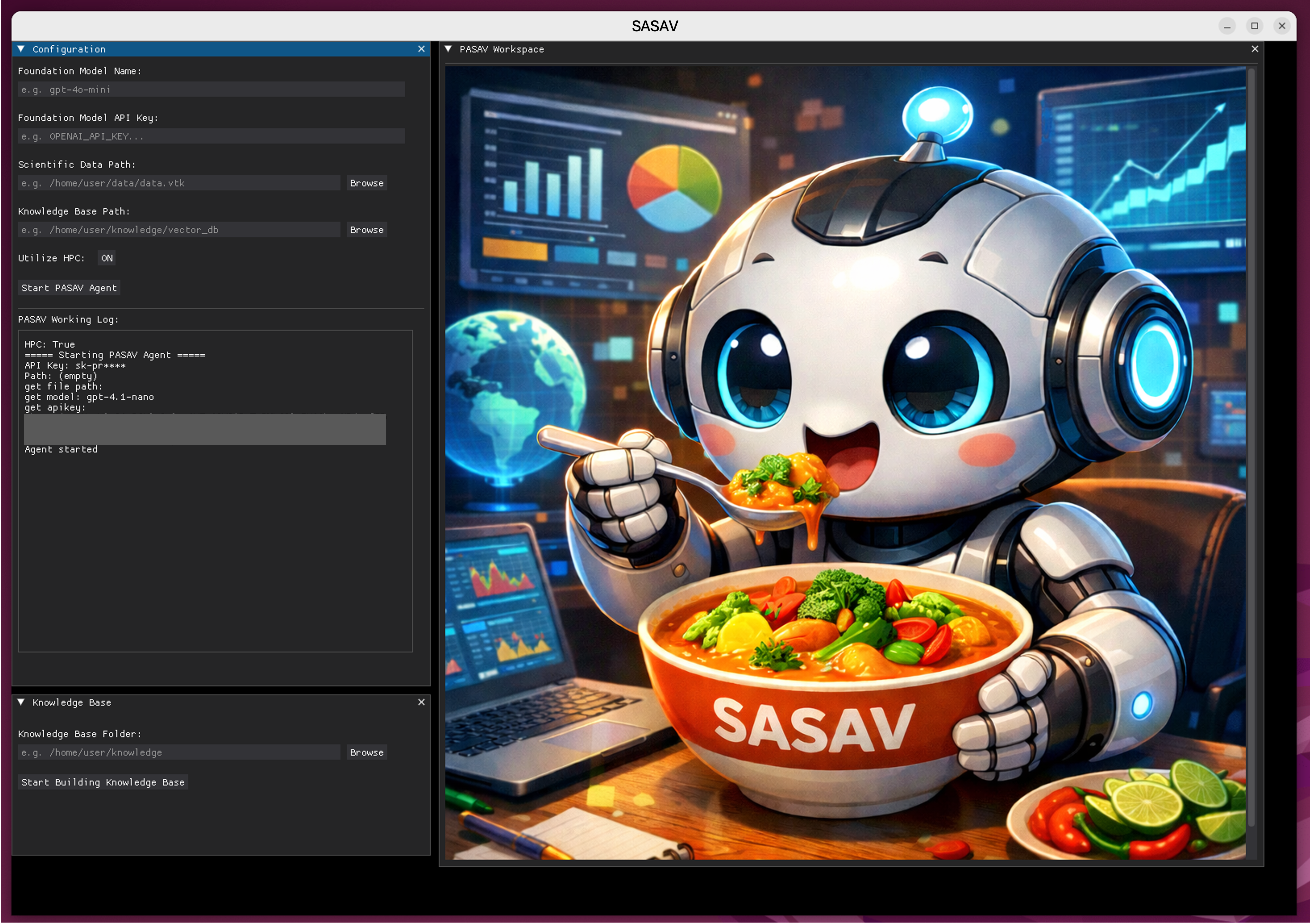Browse for the Knowledge Base Folder
Viewport: 1311px width, 924px height.
coord(366,752)
